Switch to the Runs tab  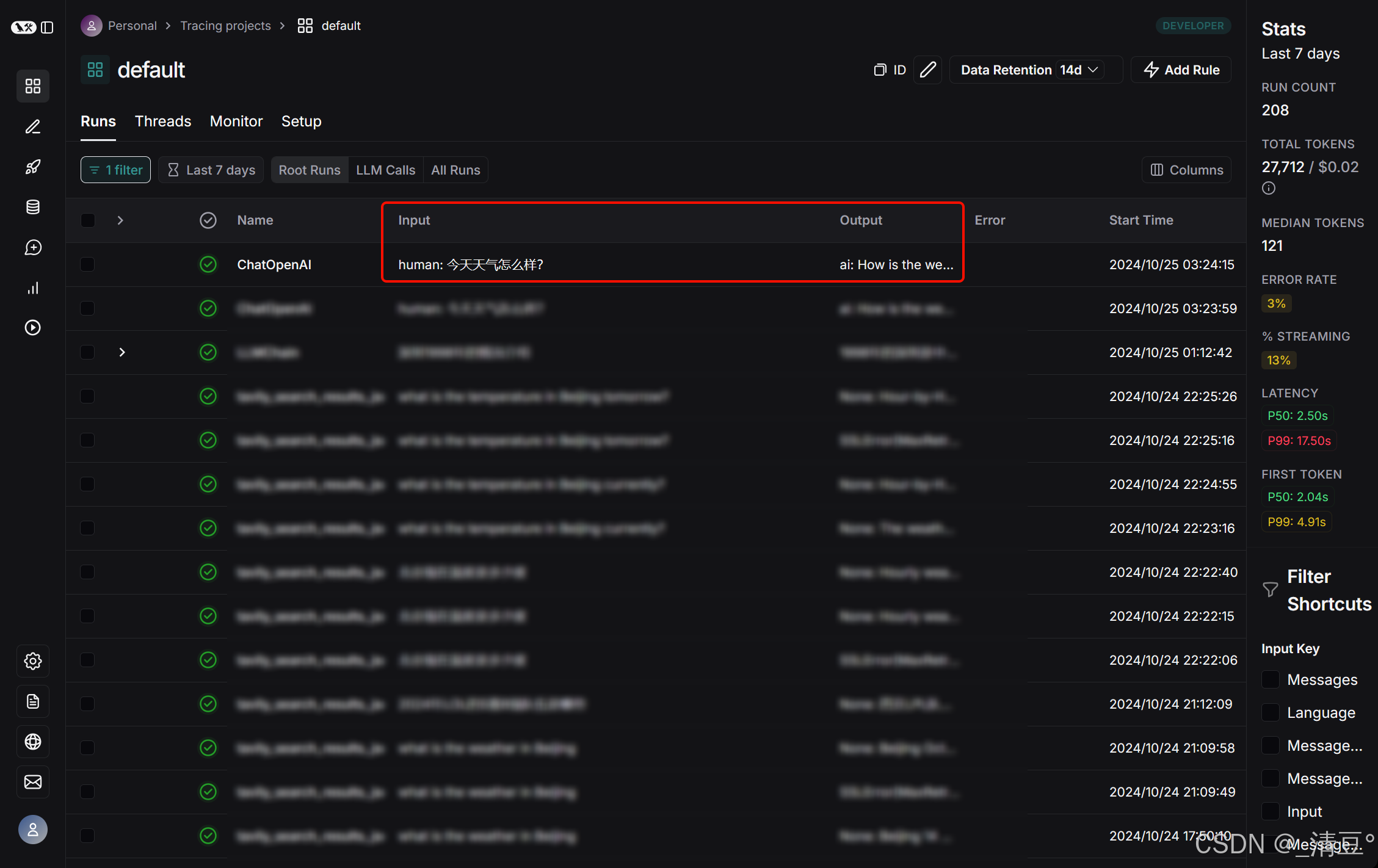pos(98,121)
